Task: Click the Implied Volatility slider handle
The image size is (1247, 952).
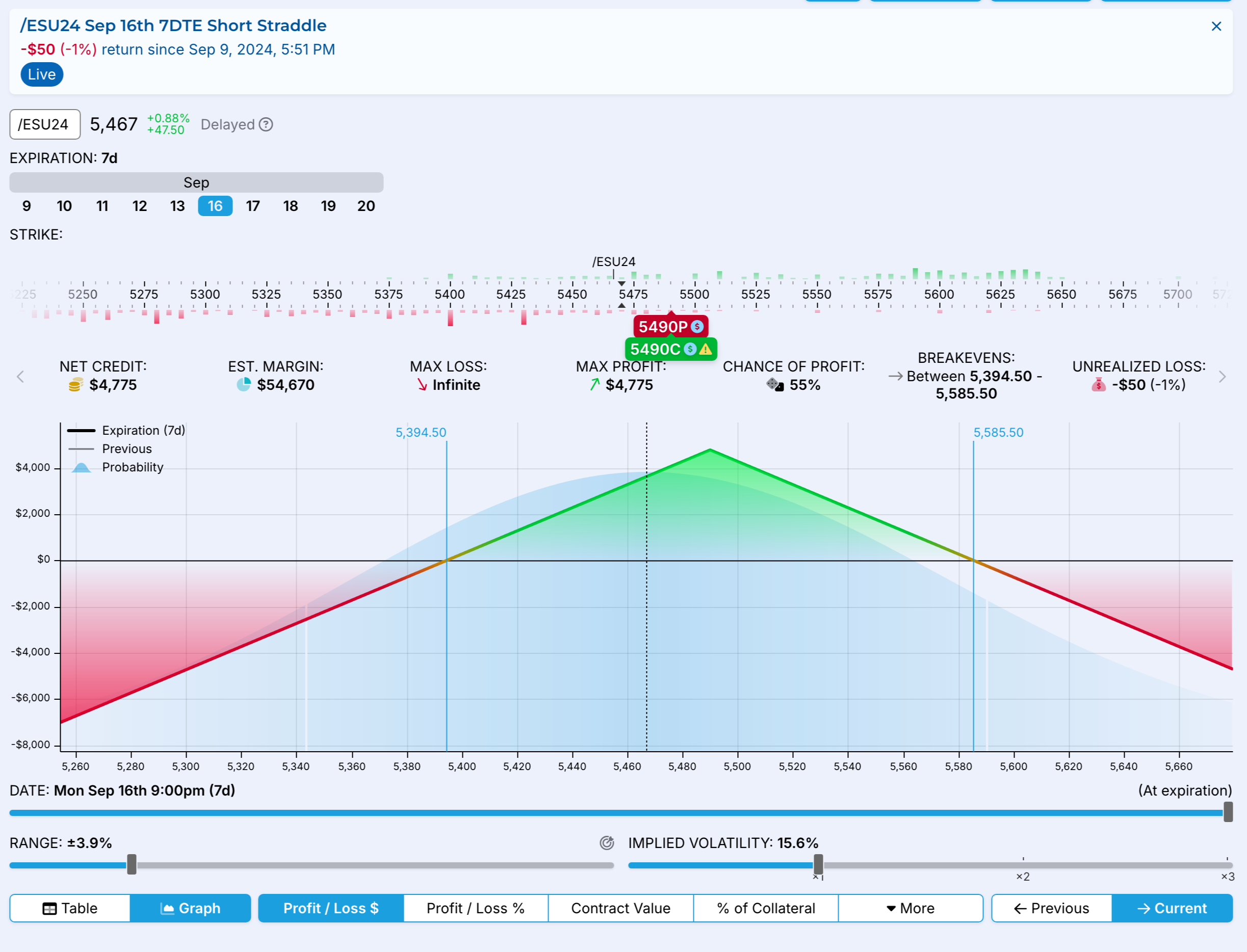Action: [818, 865]
